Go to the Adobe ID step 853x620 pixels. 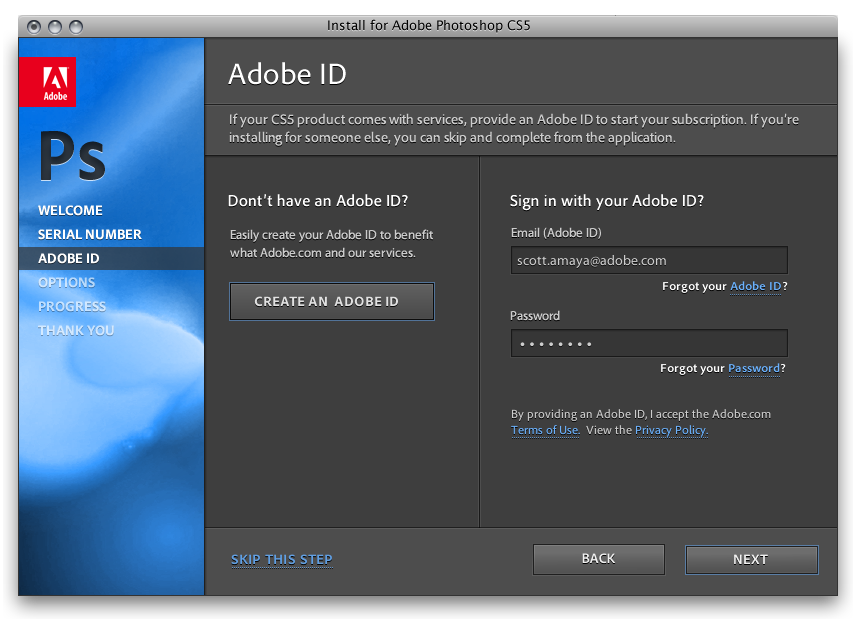[68, 258]
